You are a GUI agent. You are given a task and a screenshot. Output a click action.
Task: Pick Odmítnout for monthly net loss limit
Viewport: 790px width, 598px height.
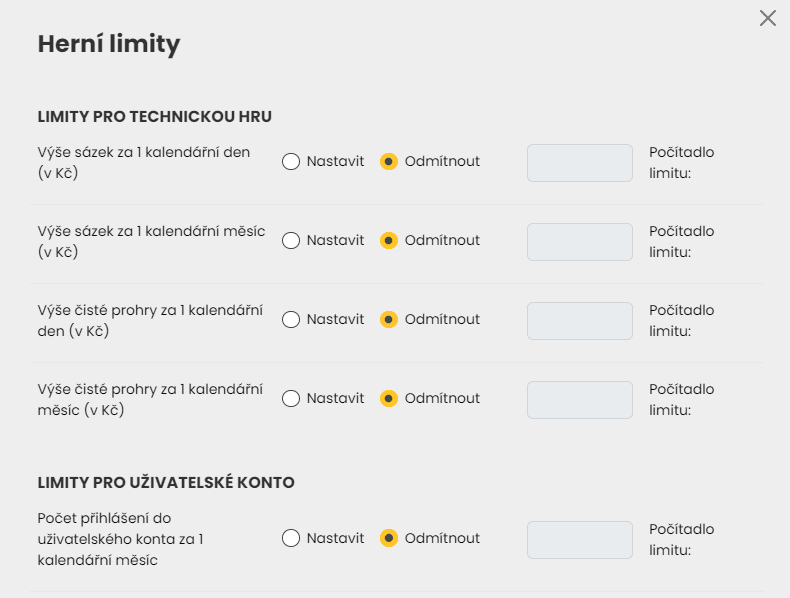tap(390, 399)
